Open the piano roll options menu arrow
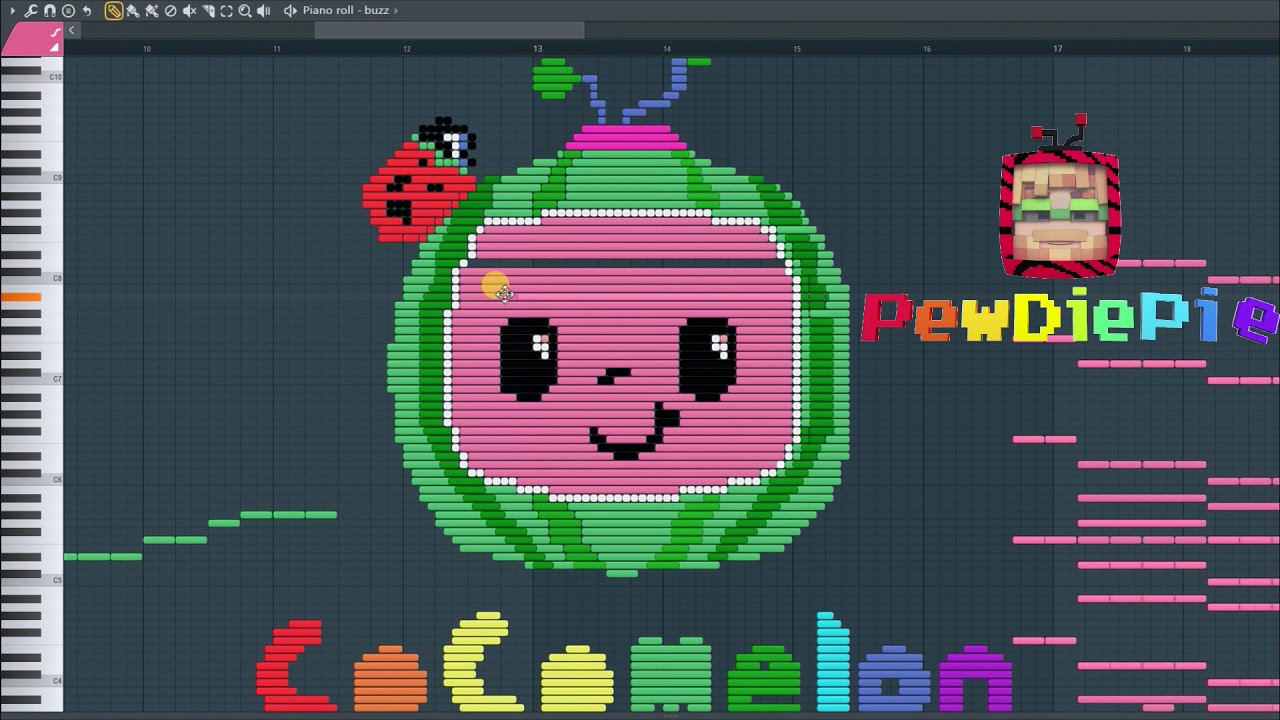This screenshot has width=1280, height=720. [12, 11]
